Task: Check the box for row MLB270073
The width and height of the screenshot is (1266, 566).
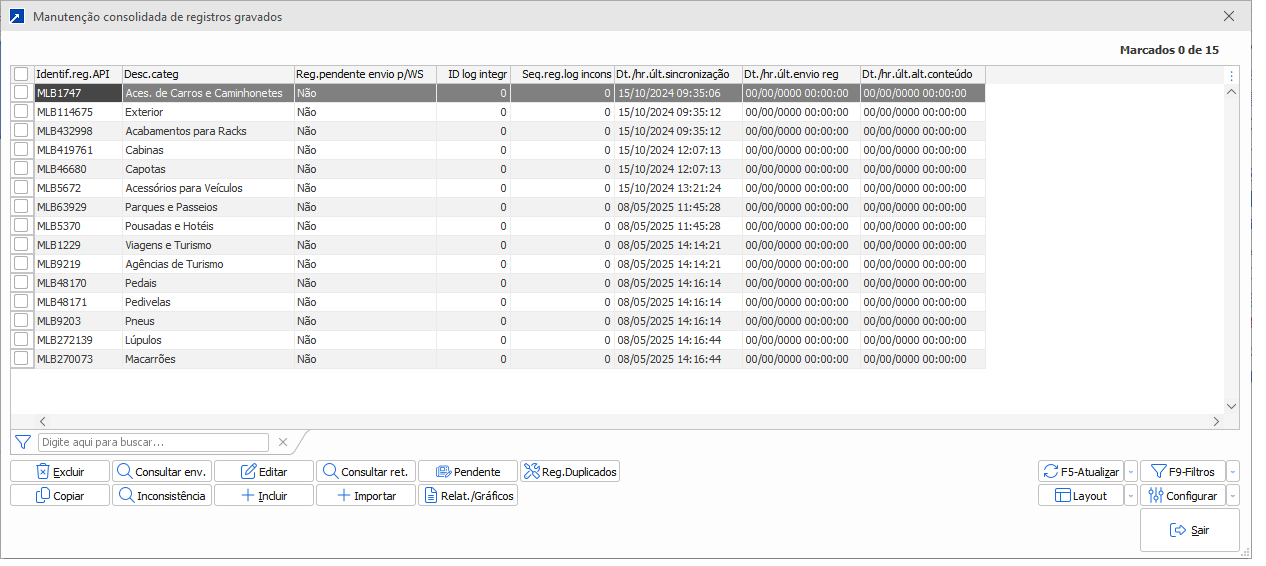Action: tap(21, 358)
